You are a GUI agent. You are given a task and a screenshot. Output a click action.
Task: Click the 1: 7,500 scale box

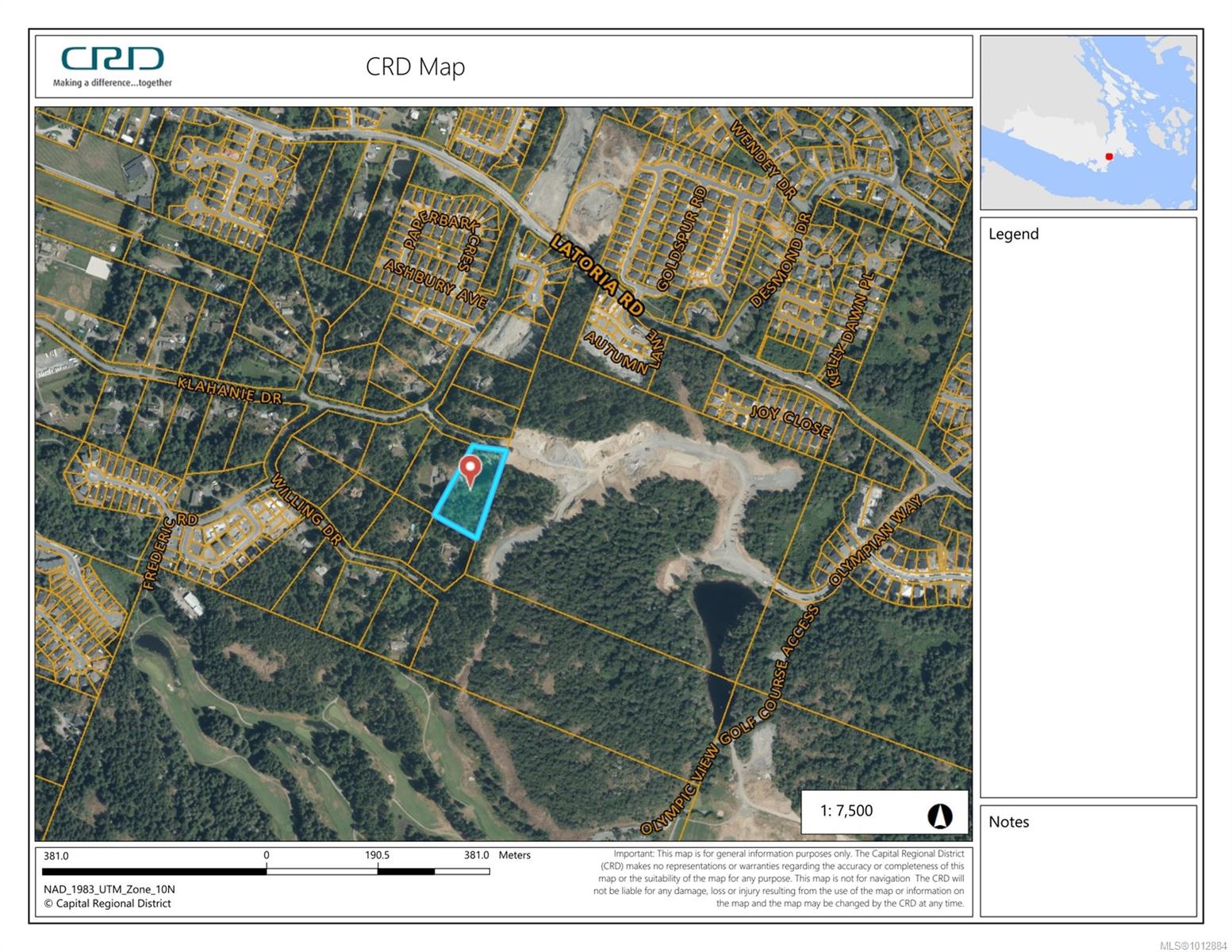click(x=846, y=811)
